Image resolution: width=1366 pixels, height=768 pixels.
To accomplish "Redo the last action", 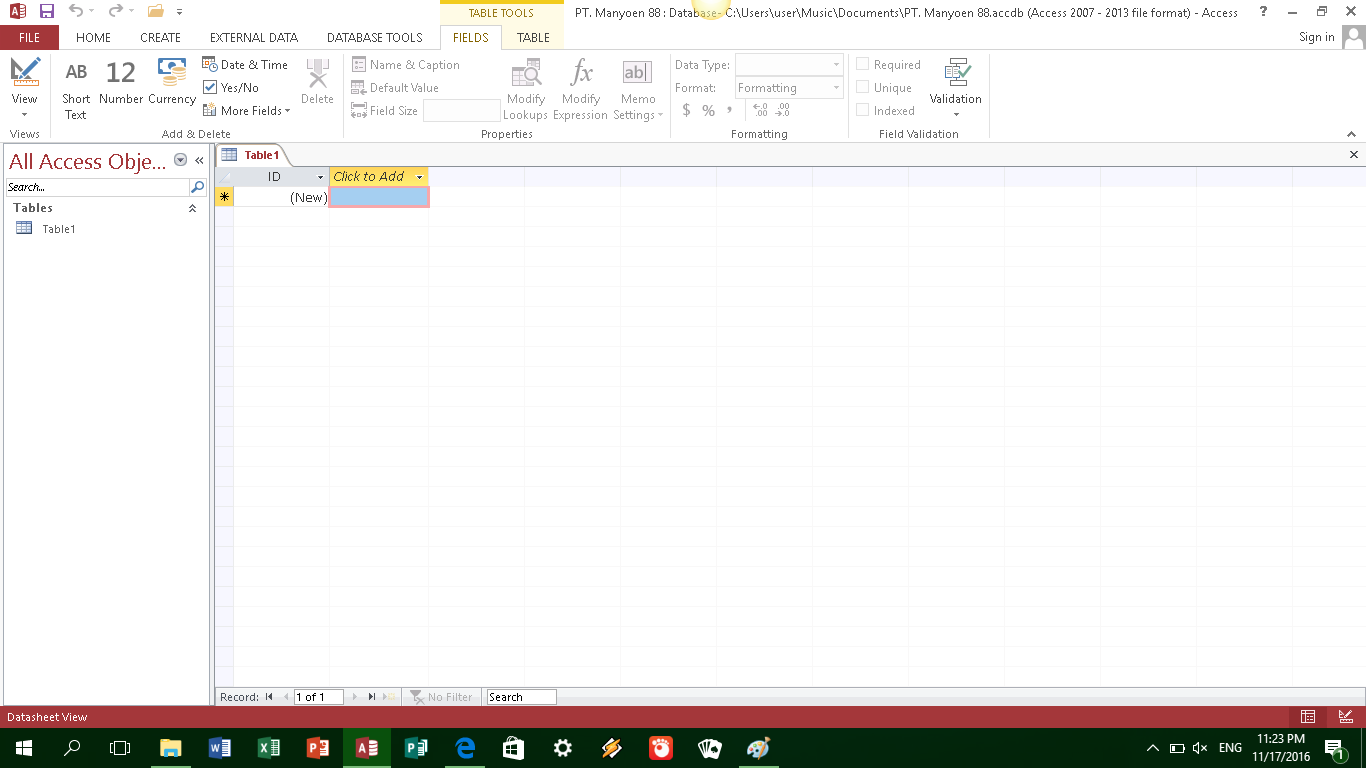I will point(115,12).
